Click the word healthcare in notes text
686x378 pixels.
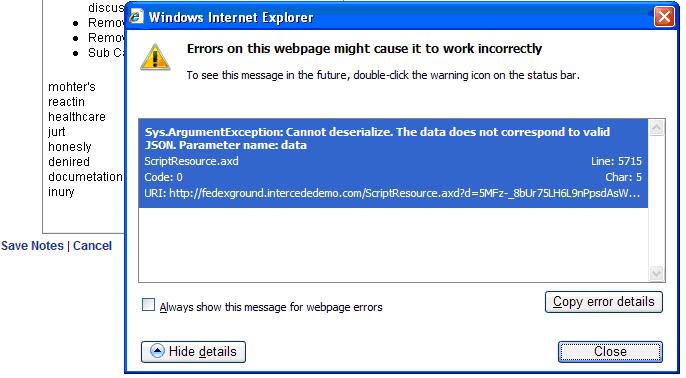tap(77, 117)
